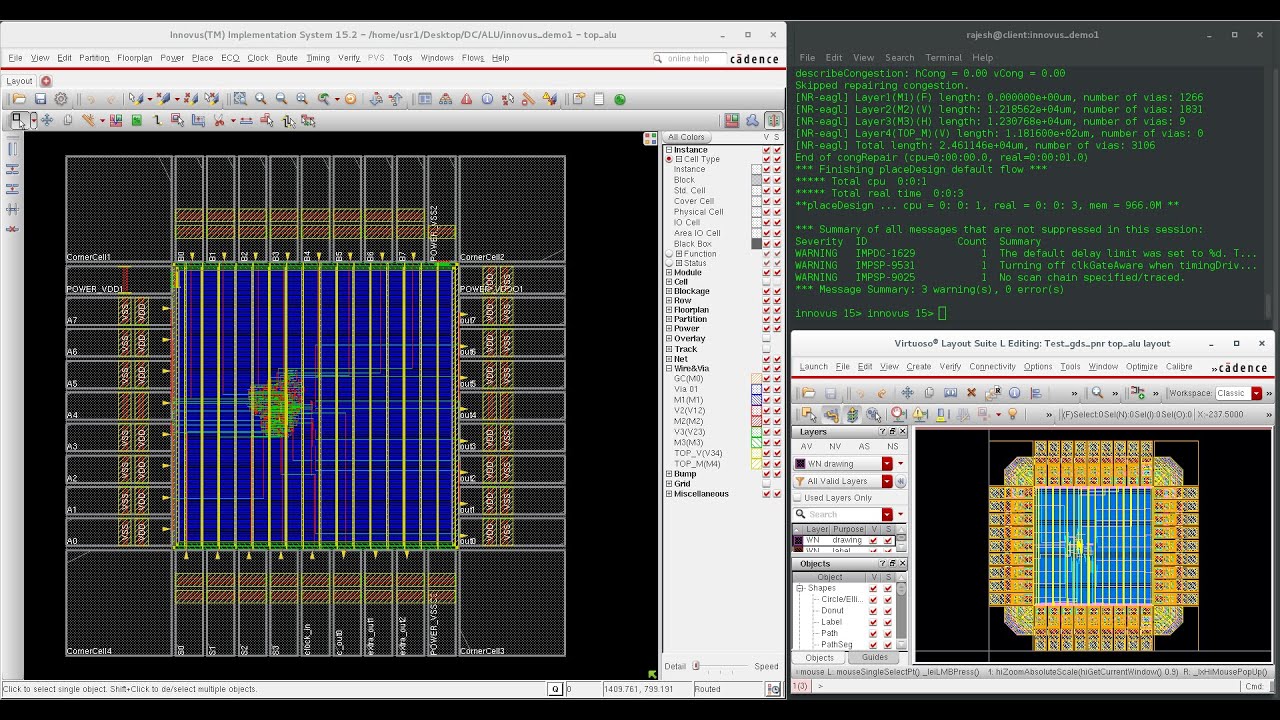Click the Zoom In magnifier icon

pos(261,99)
